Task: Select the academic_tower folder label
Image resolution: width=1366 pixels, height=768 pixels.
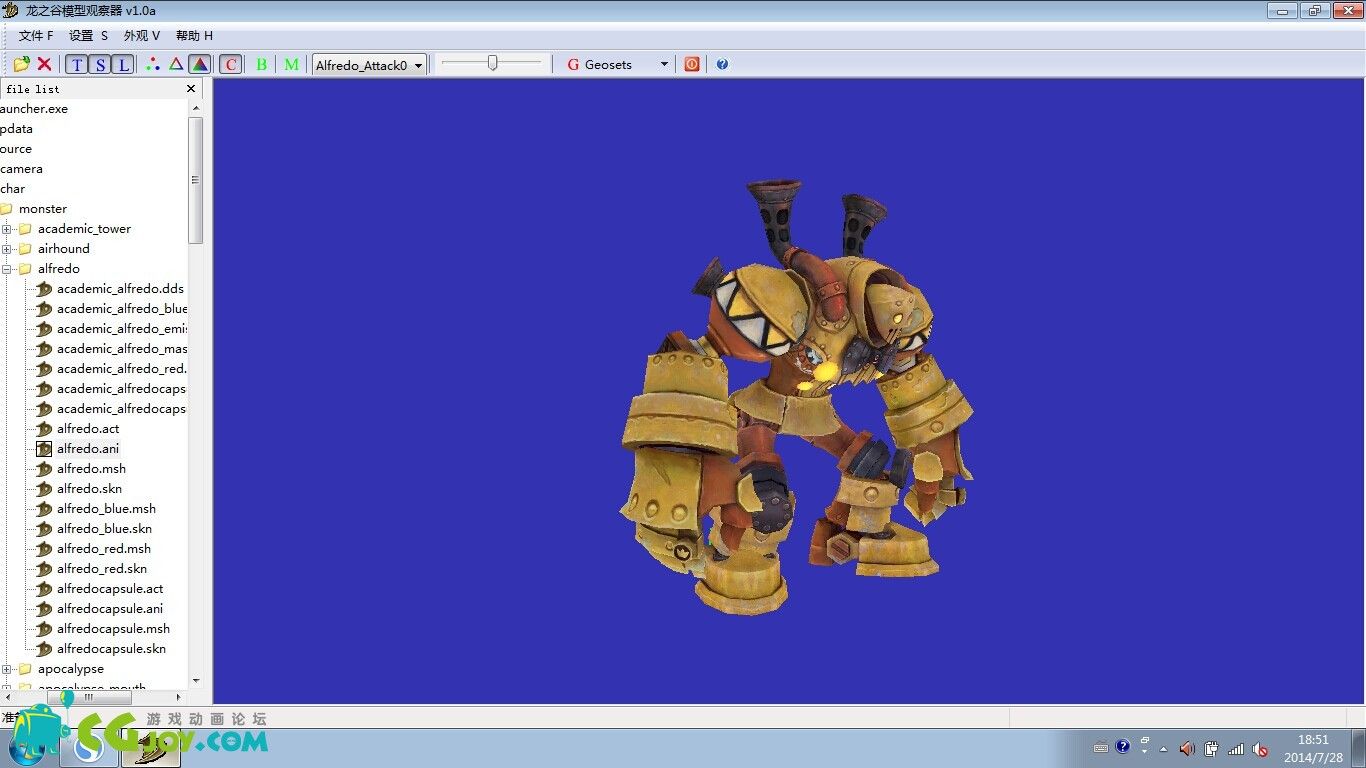Action: [x=85, y=229]
